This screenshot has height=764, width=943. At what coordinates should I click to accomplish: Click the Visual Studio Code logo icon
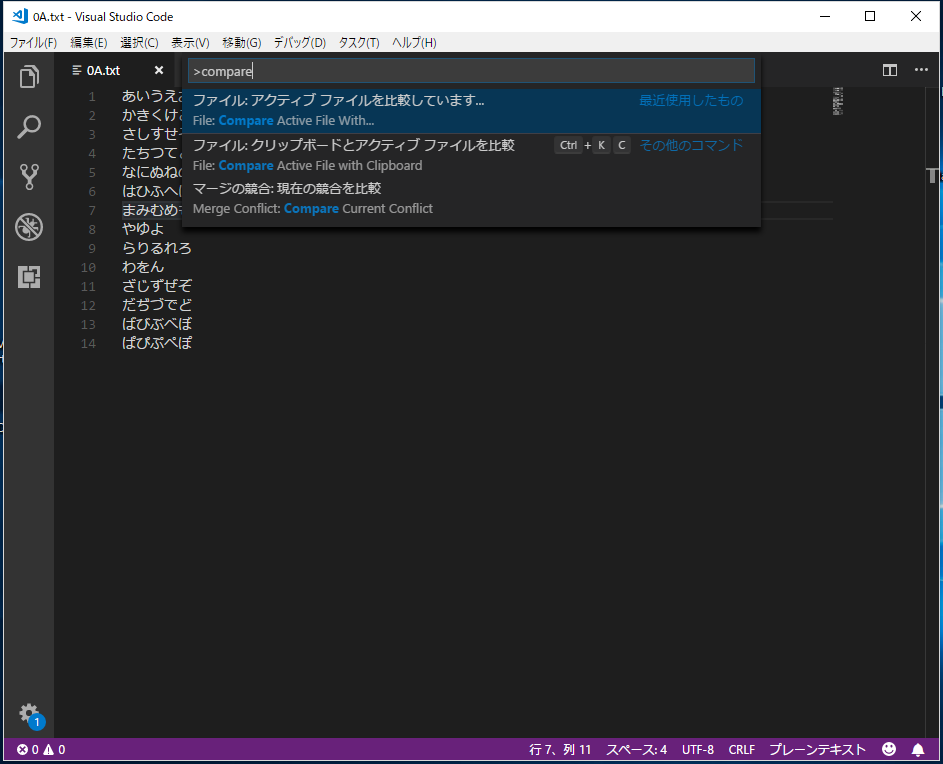[x=20, y=16]
